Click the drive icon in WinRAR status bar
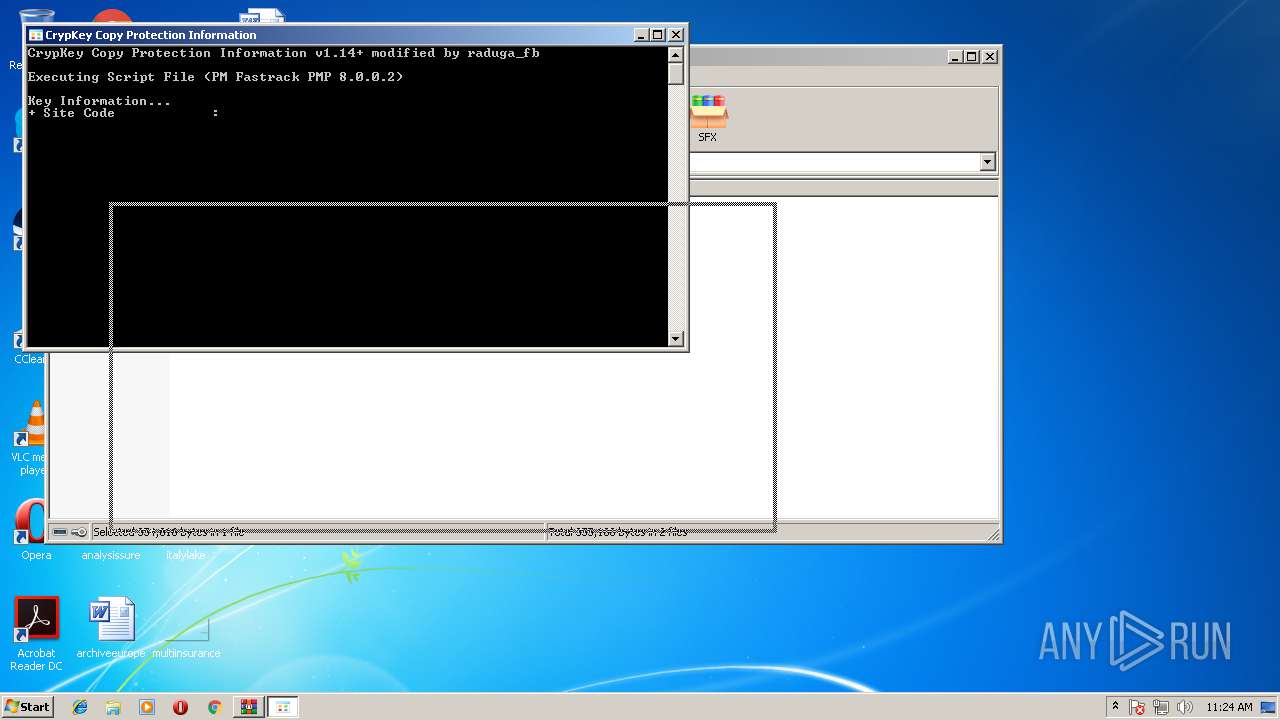Screen dimensions: 1280x720 [x=61, y=532]
